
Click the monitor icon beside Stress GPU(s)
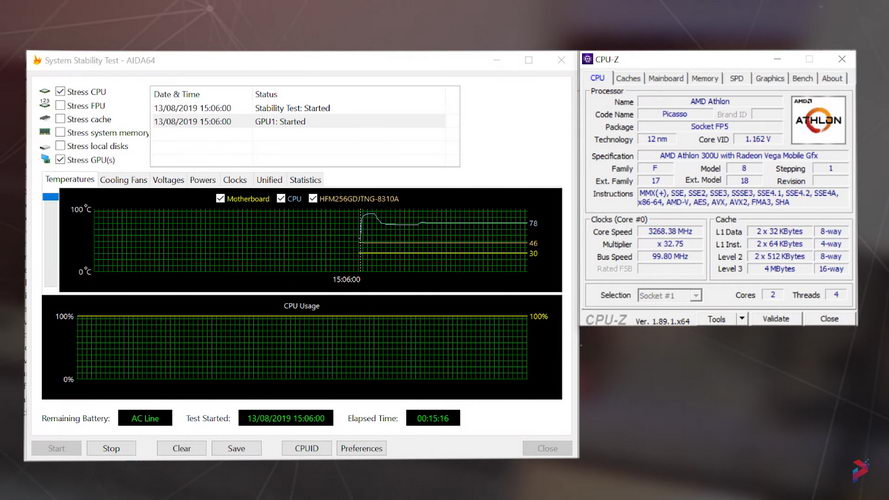coord(45,159)
